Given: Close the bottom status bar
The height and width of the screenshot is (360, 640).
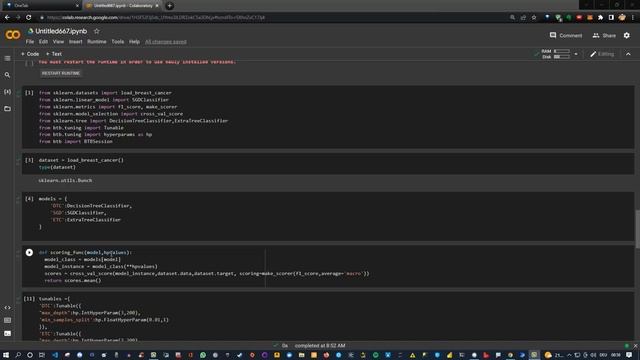Looking at the screenshot, I should click(636, 346).
